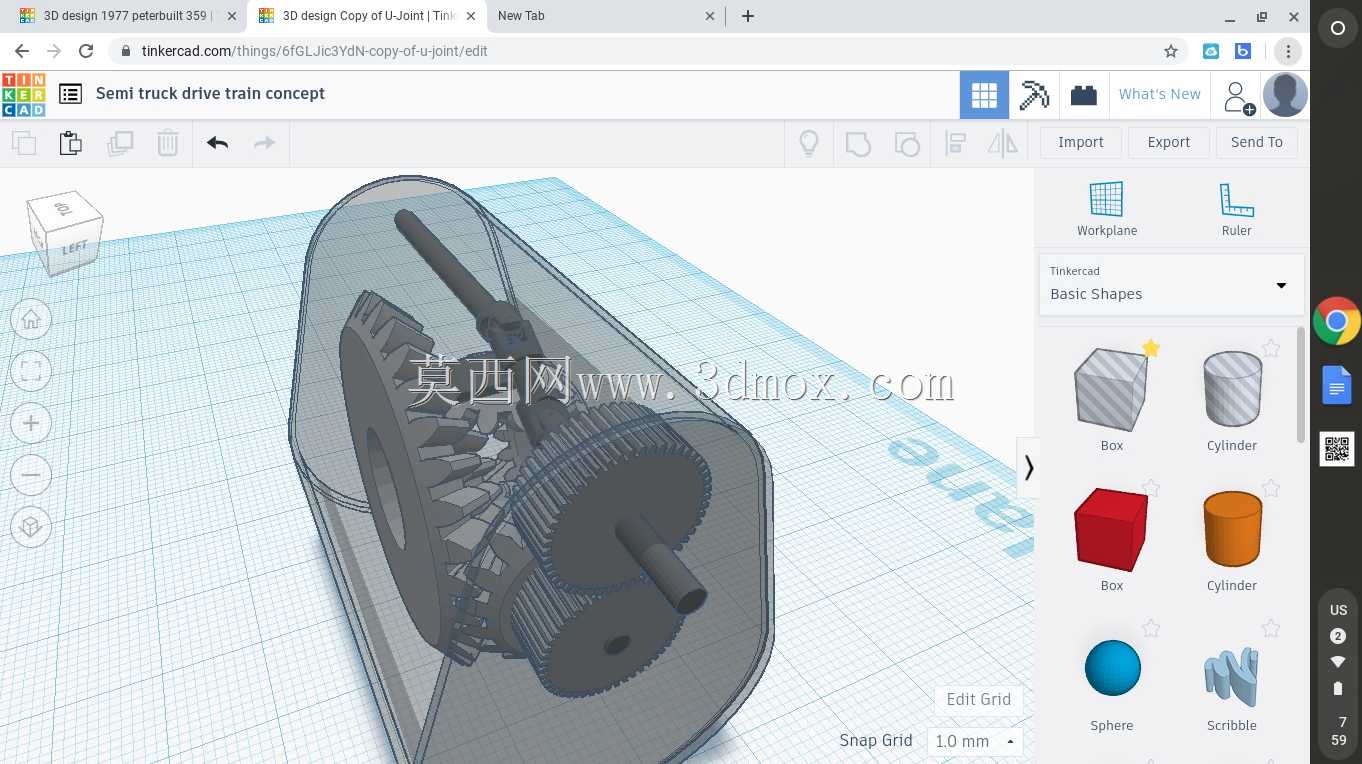The width and height of the screenshot is (1362, 764).
Task: Open the QR code app in shelf
Action: (x=1337, y=449)
